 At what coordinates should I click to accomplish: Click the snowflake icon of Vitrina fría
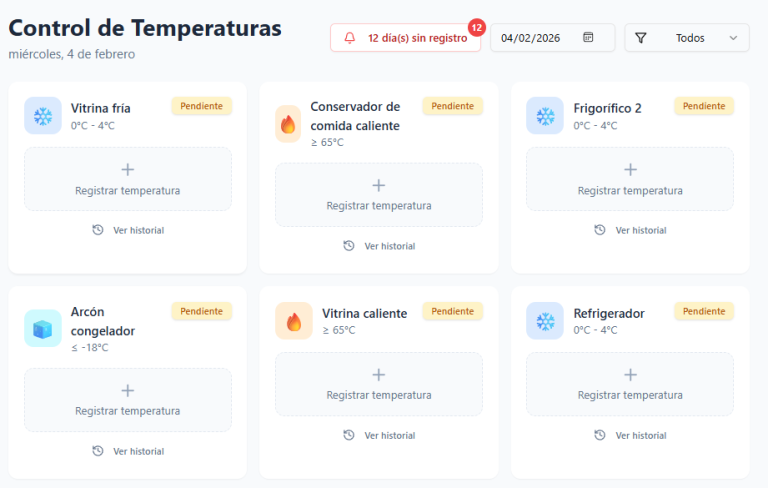(43, 116)
